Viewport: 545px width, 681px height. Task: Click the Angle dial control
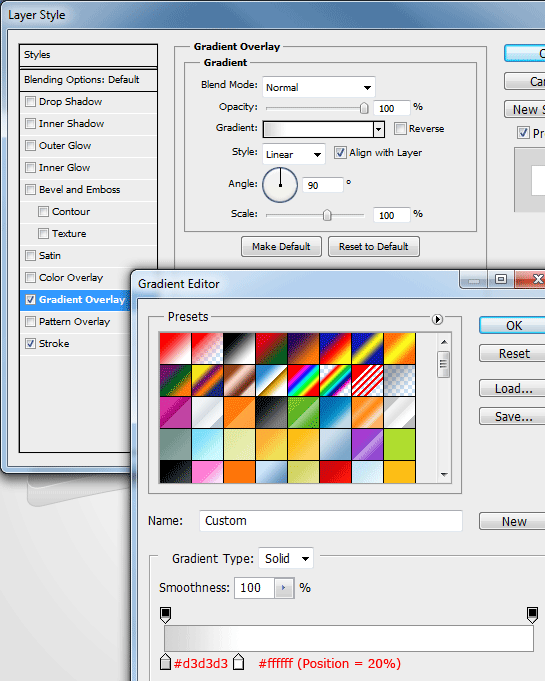click(x=280, y=185)
